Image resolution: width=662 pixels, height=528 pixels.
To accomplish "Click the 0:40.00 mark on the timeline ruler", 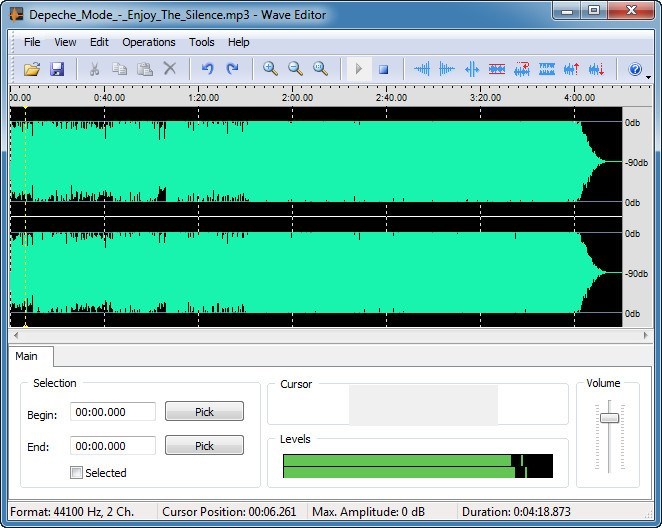I will coord(109,97).
